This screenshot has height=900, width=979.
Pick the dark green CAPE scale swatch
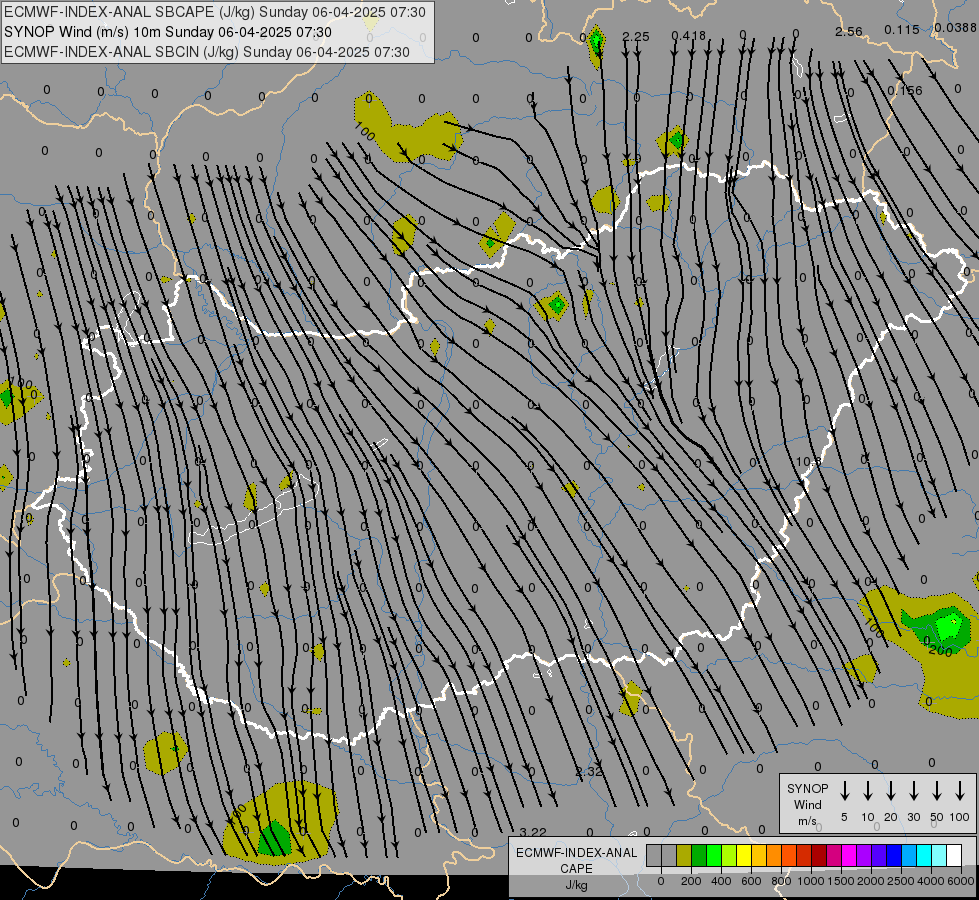[699, 855]
